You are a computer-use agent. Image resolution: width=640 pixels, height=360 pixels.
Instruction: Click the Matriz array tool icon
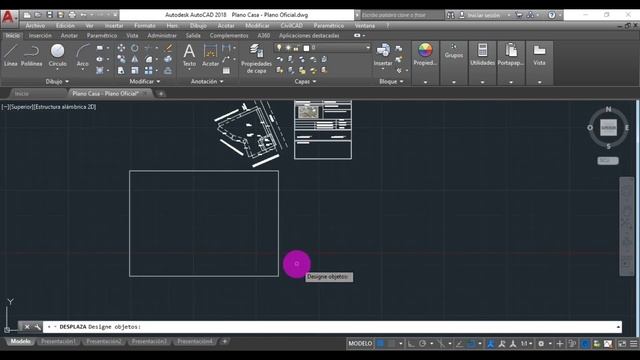pyautogui.click(x=149, y=71)
